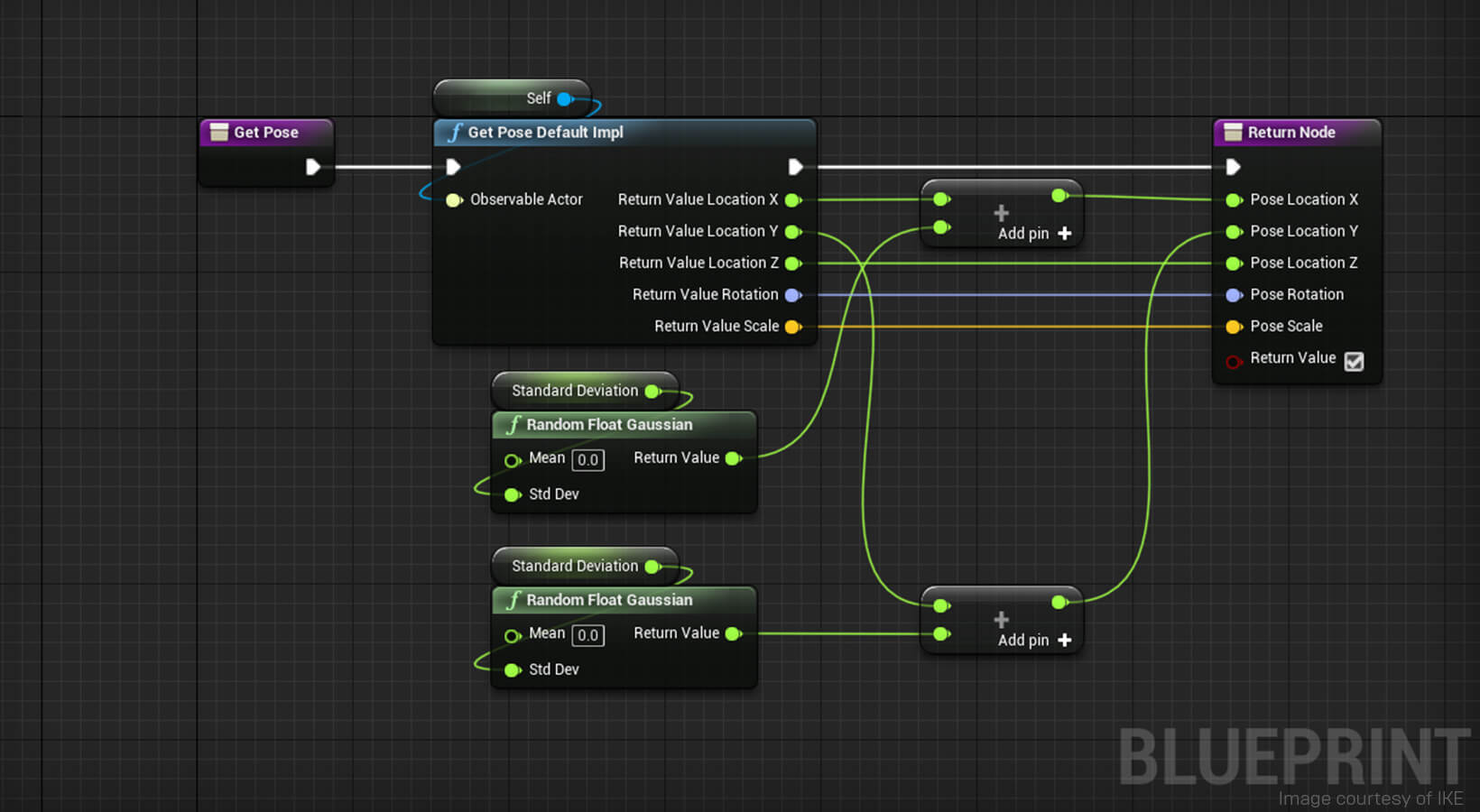Click the blue output pin on Self node
This screenshot has width=1480, height=812.
coord(564,98)
